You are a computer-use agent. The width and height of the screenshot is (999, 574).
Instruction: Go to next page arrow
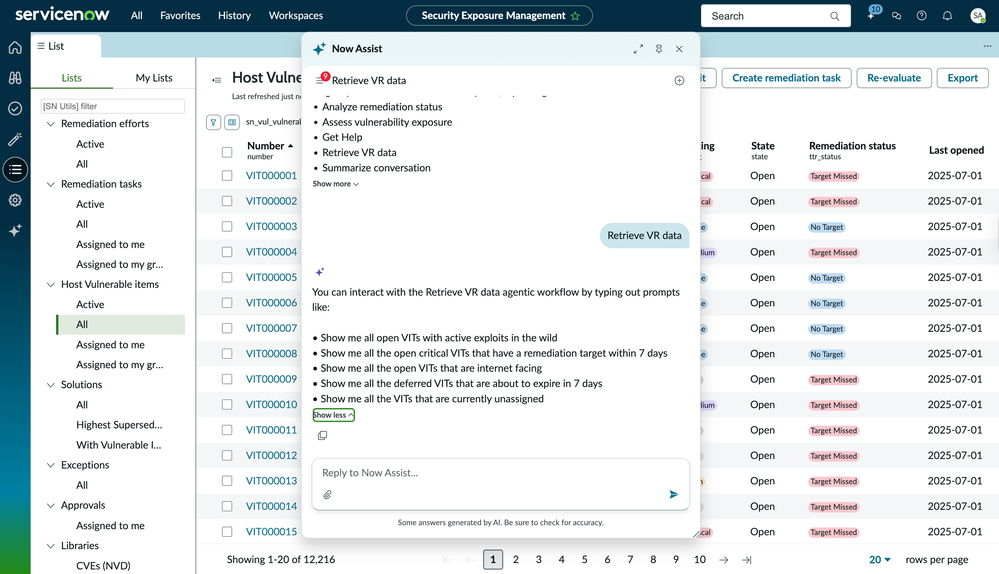click(x=724, y=559)
